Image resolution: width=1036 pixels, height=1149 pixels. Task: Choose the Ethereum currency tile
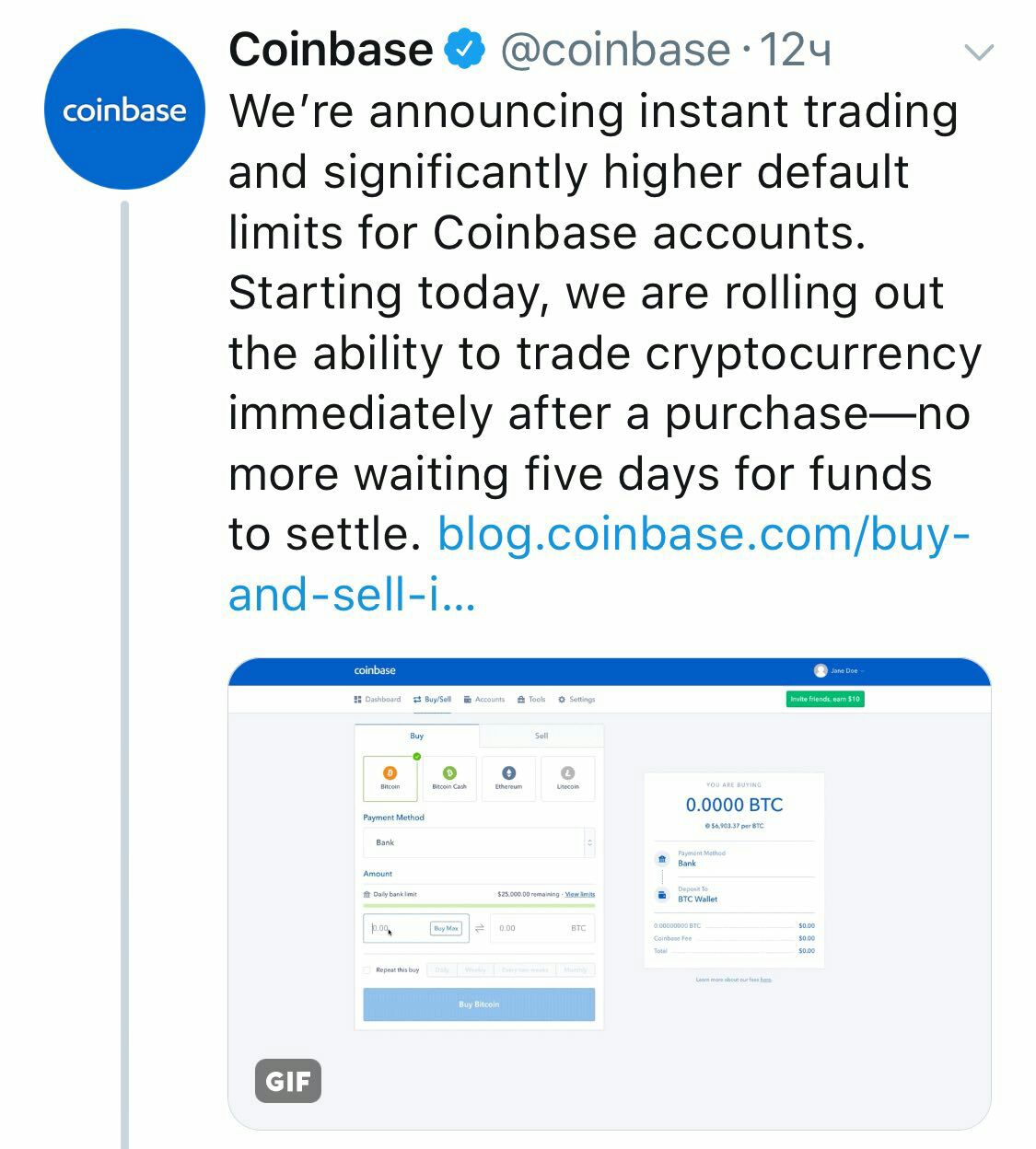point(508,779)
